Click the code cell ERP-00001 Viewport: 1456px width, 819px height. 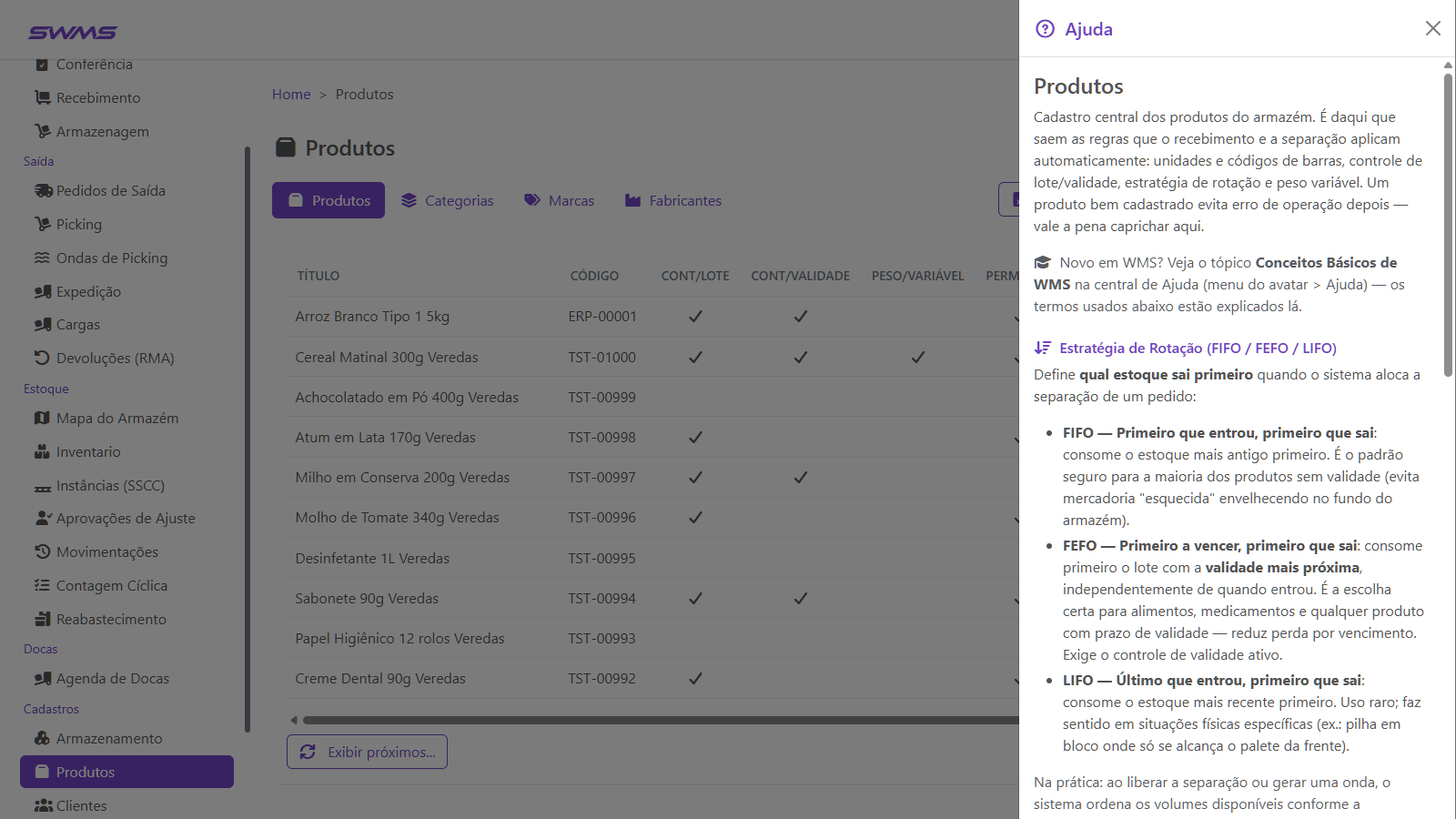(602, 317)
